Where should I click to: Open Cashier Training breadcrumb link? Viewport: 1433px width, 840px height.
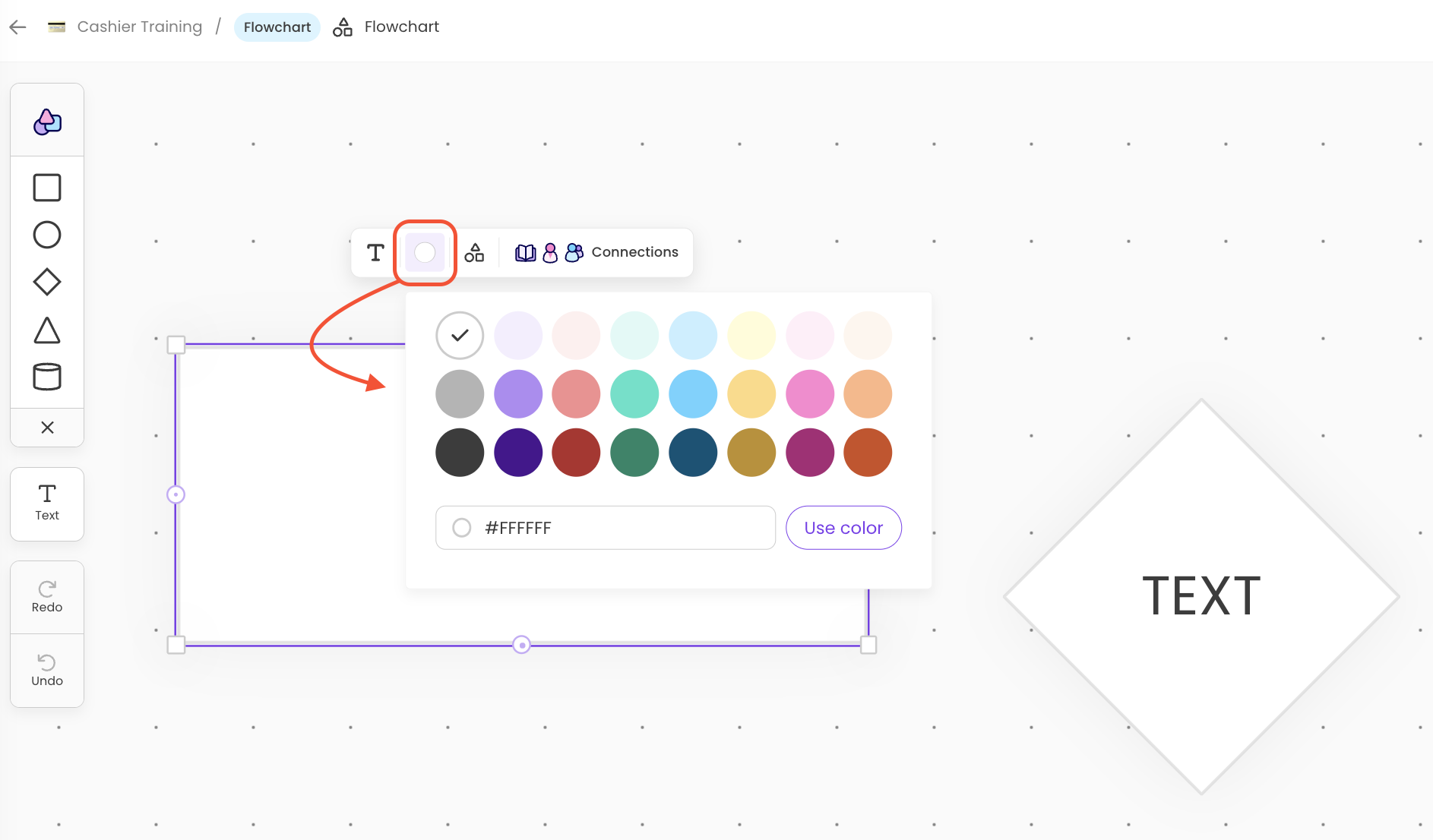pos(140,27)
